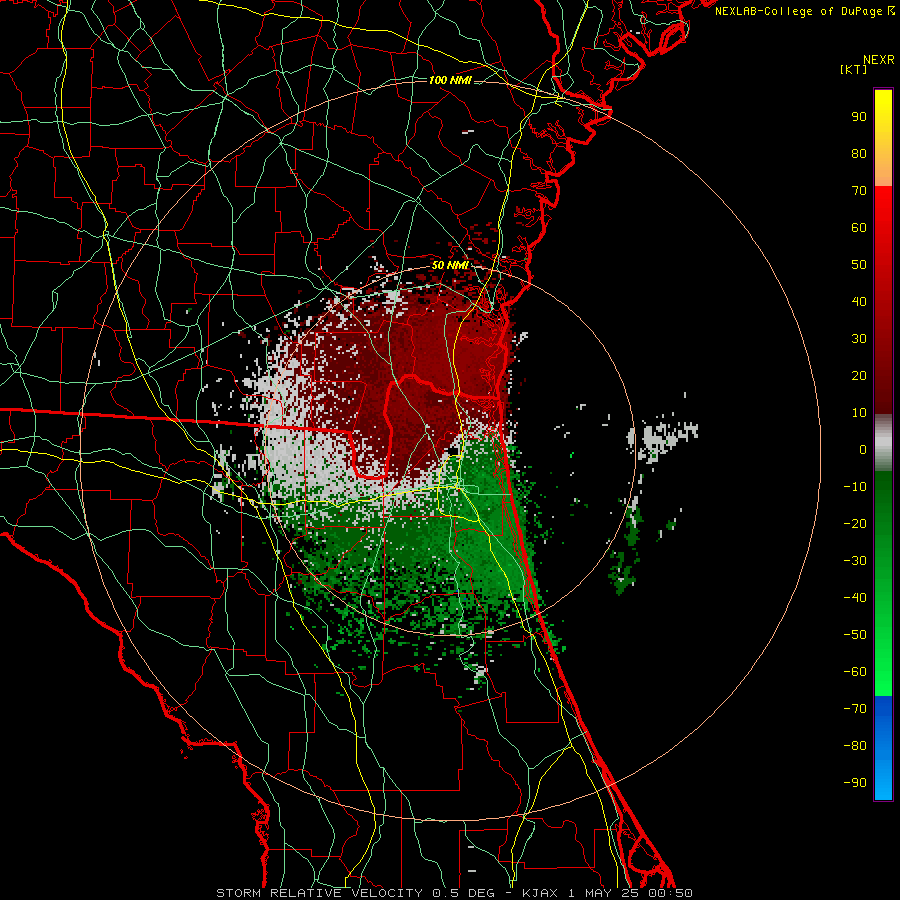Image resolution: width=900 pixels, height=900 pixels.
Task: Click the "[KT]" units label
Action: [854, 69]
